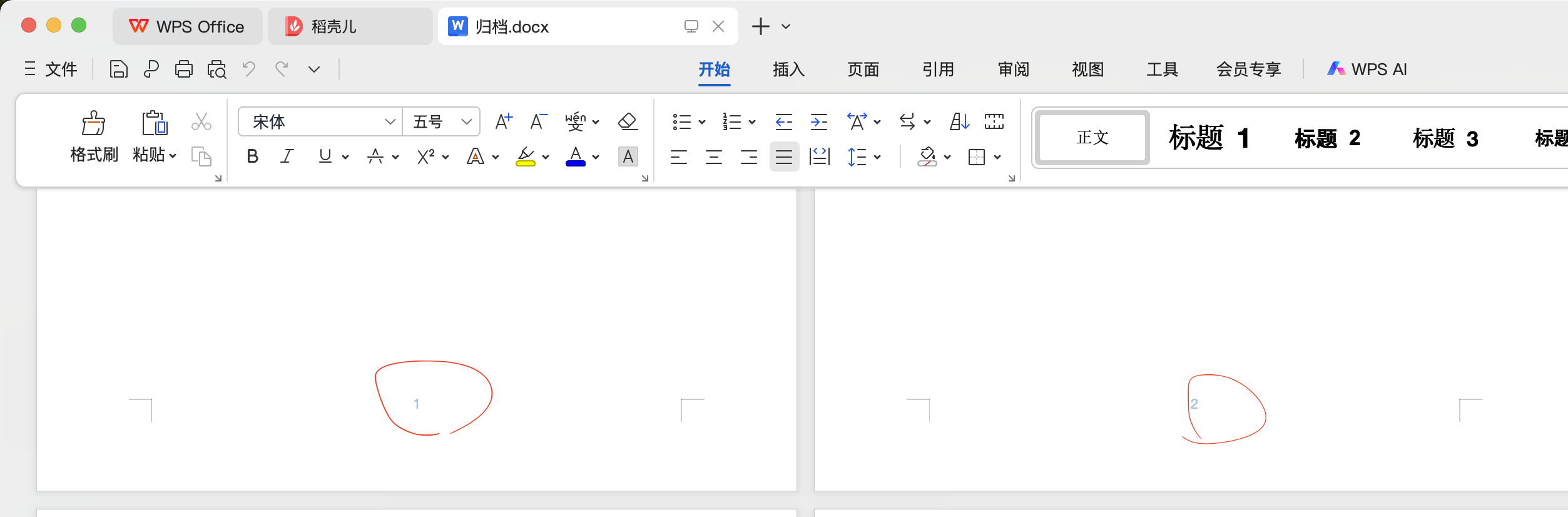Click the borders icon
The image size is (1568, 517).
pos(976,156)
